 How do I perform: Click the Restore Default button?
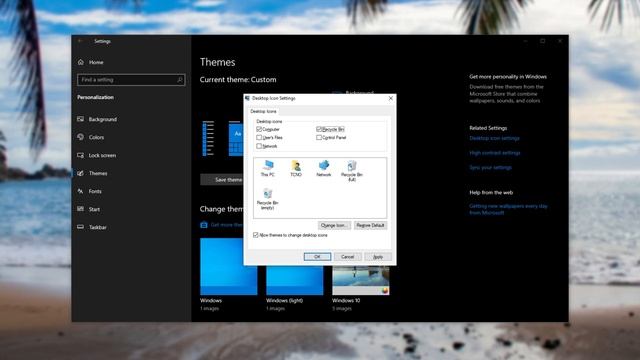pyautogui.click(x=370, y=225)
